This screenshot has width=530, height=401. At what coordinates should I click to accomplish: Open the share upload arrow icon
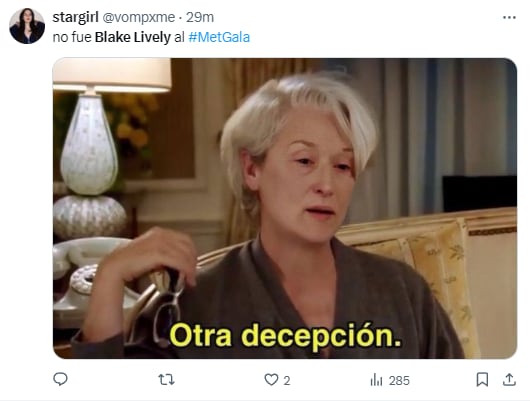(x=509, y=379)
